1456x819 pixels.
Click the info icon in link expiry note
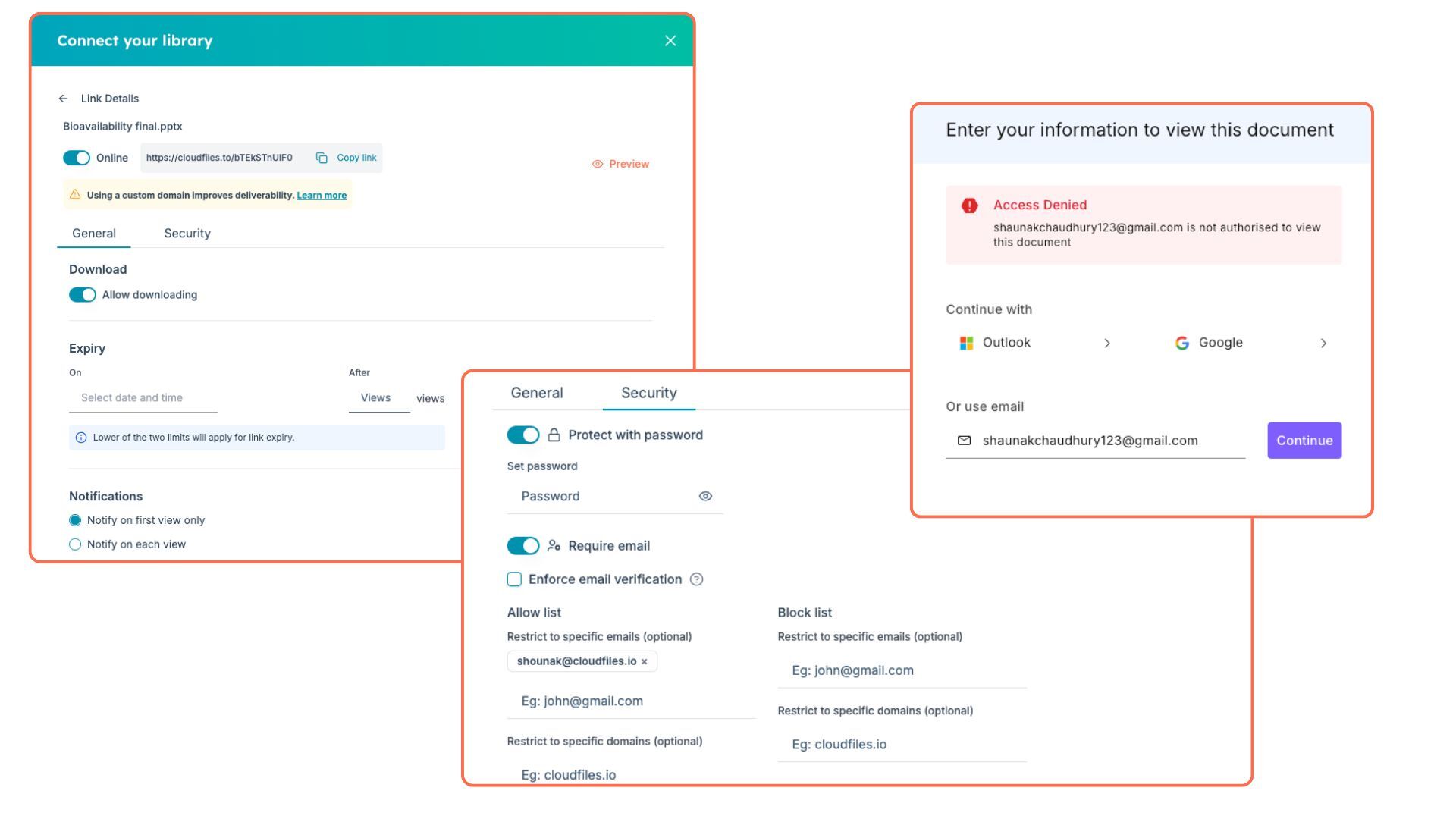click(81, 438)
